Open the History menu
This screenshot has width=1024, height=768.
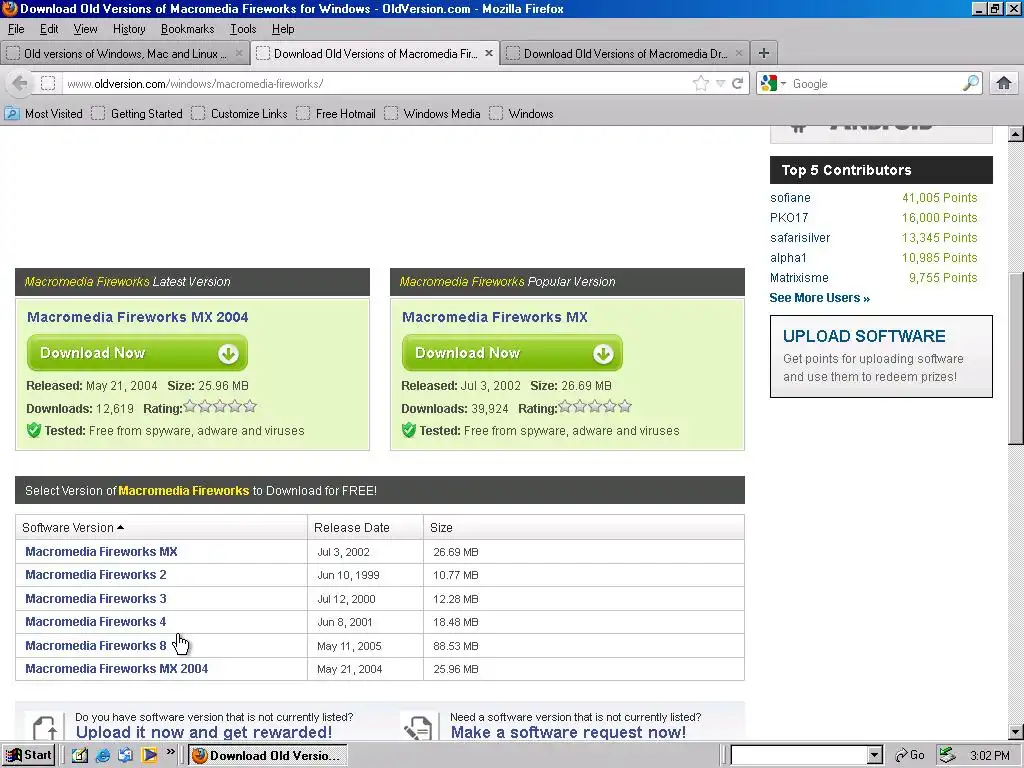tap(129, 29)
